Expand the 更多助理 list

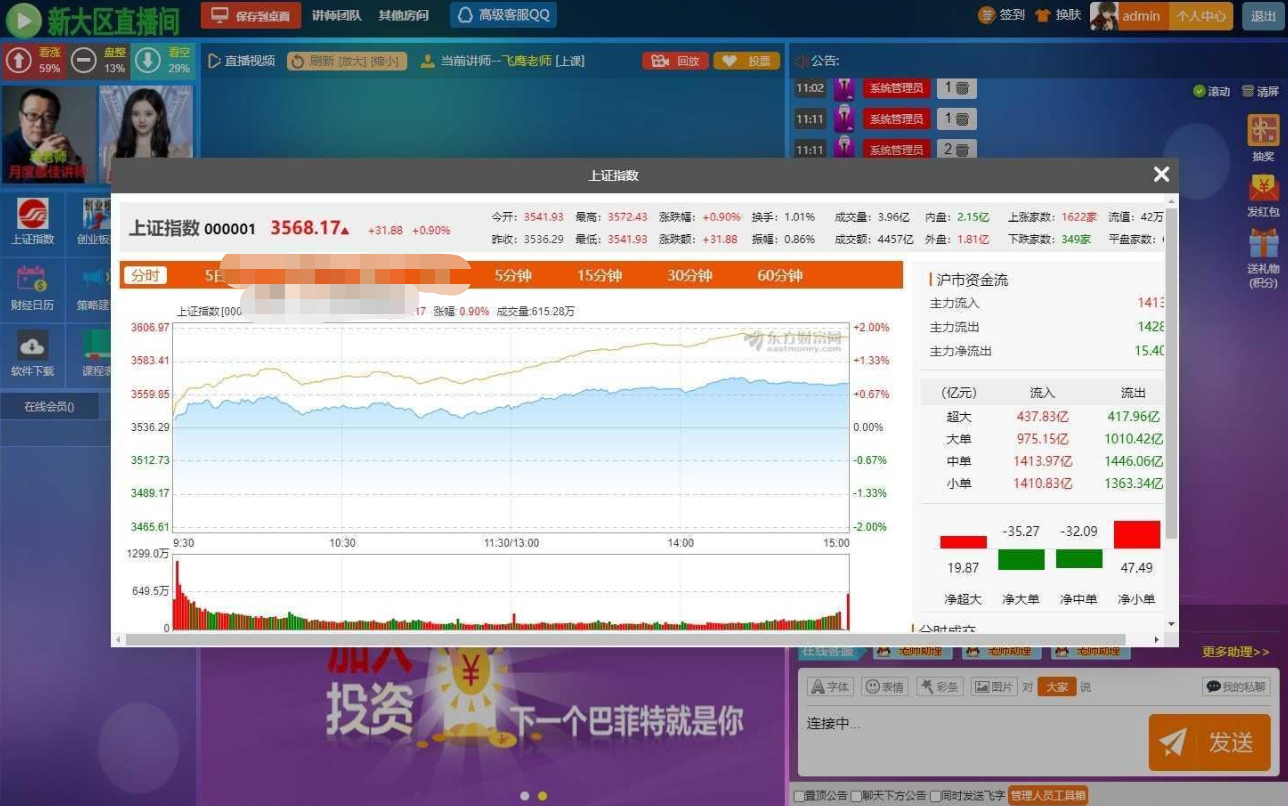(x=1235, y=652)
